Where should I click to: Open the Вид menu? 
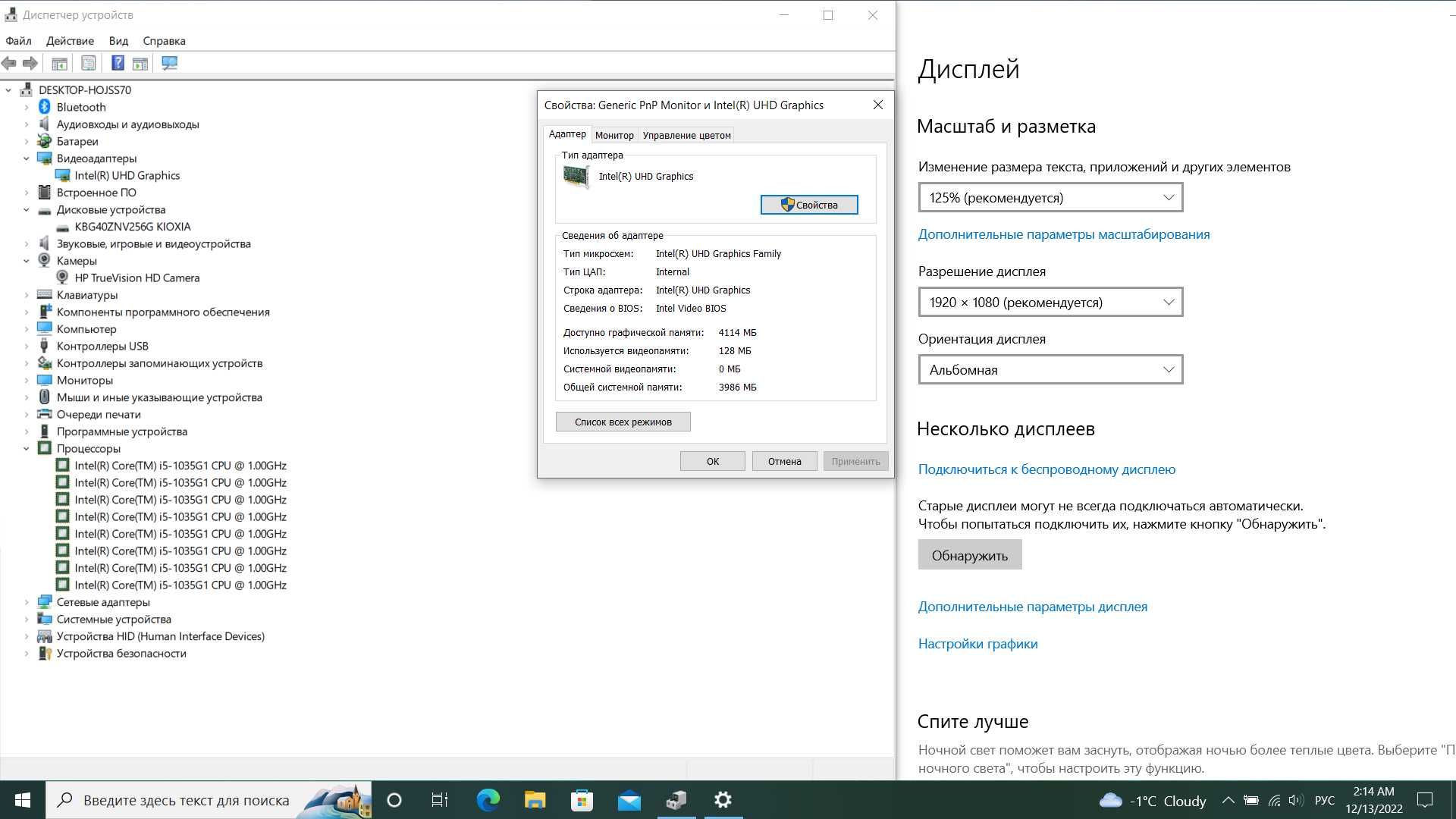[x=118, y=41]
